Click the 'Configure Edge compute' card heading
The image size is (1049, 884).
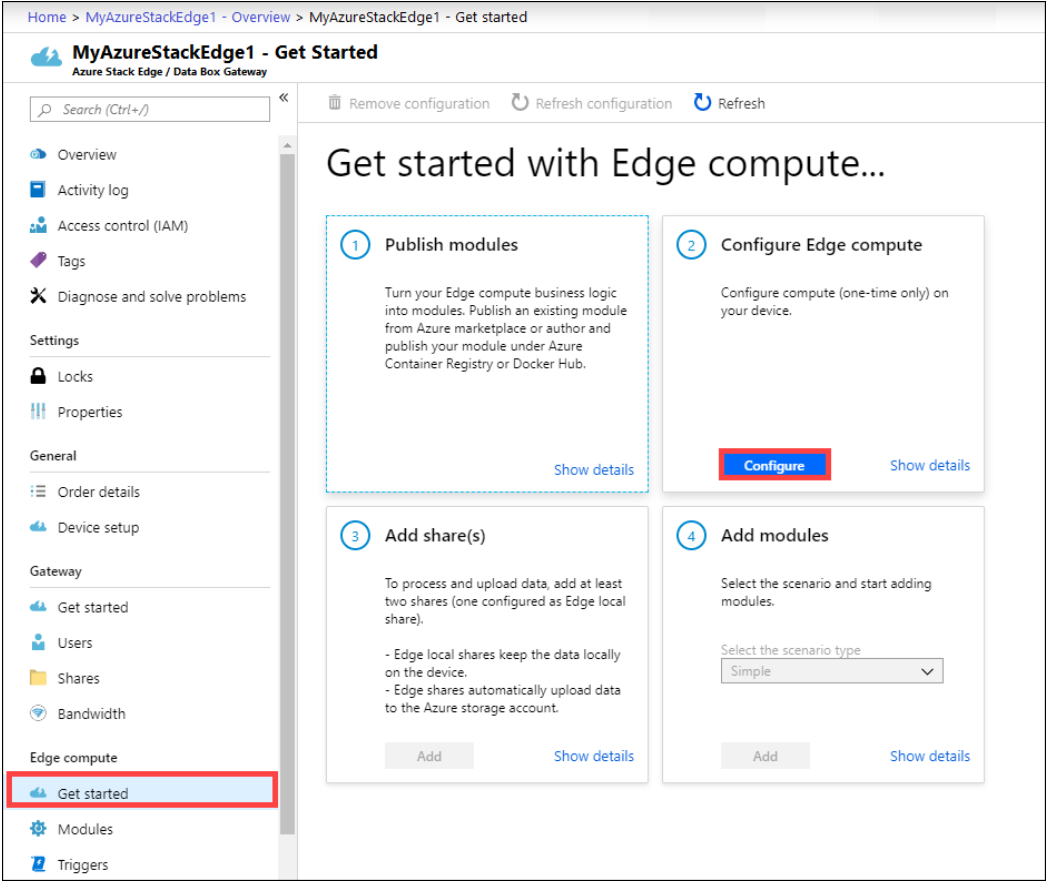pyautogui.click(x=821, y=245)
